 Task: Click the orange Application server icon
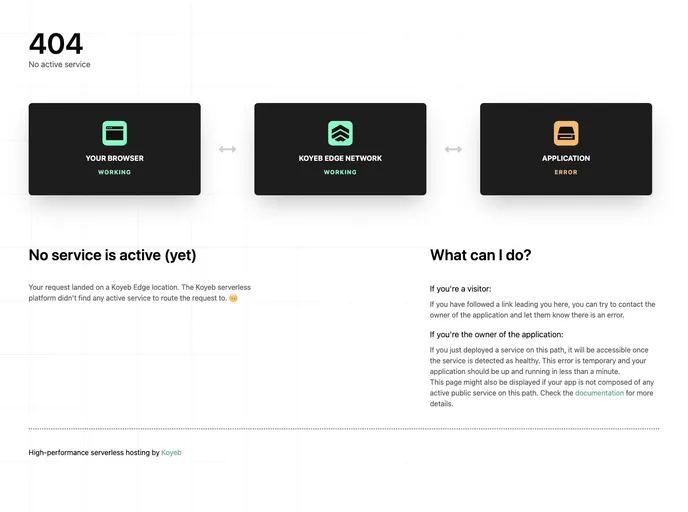566,133
